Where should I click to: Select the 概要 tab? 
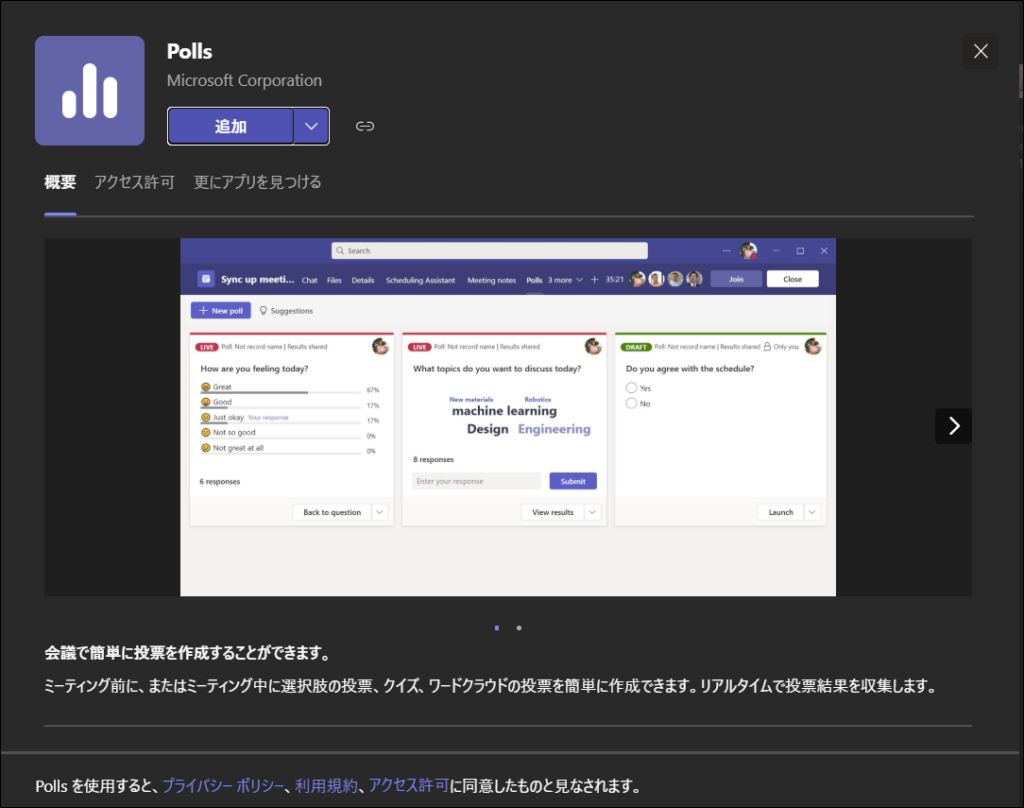pyautogui.click(x=60, y=182)
